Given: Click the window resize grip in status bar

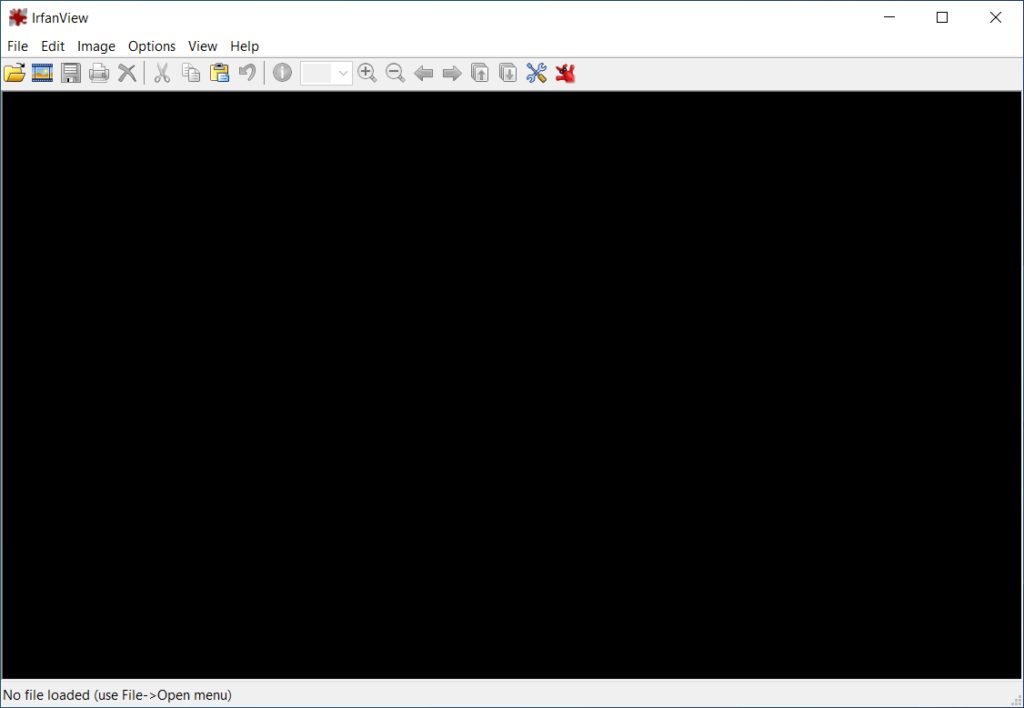Looking at the screenshot, I should 1016,700.
